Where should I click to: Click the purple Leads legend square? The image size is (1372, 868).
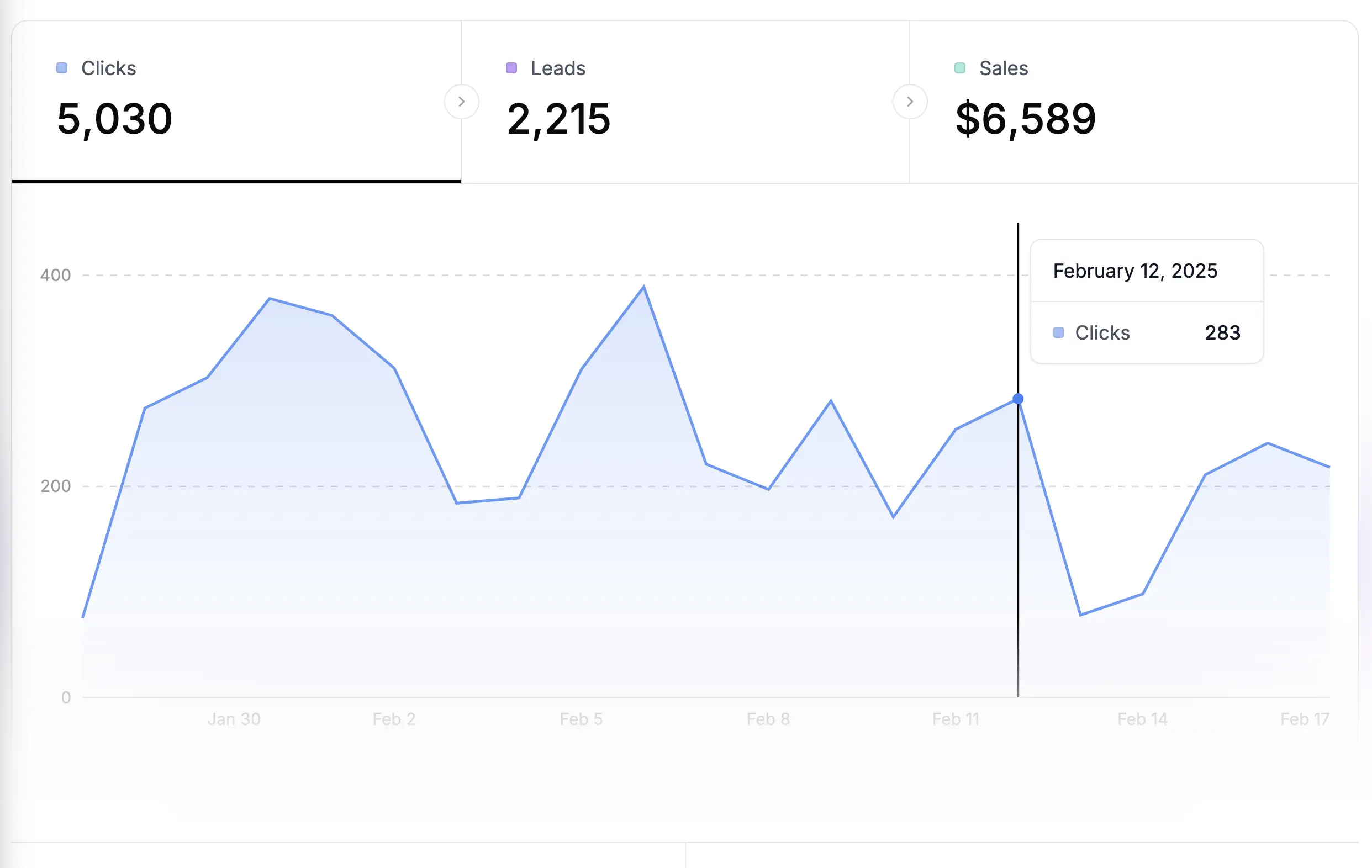click(511, 67)
